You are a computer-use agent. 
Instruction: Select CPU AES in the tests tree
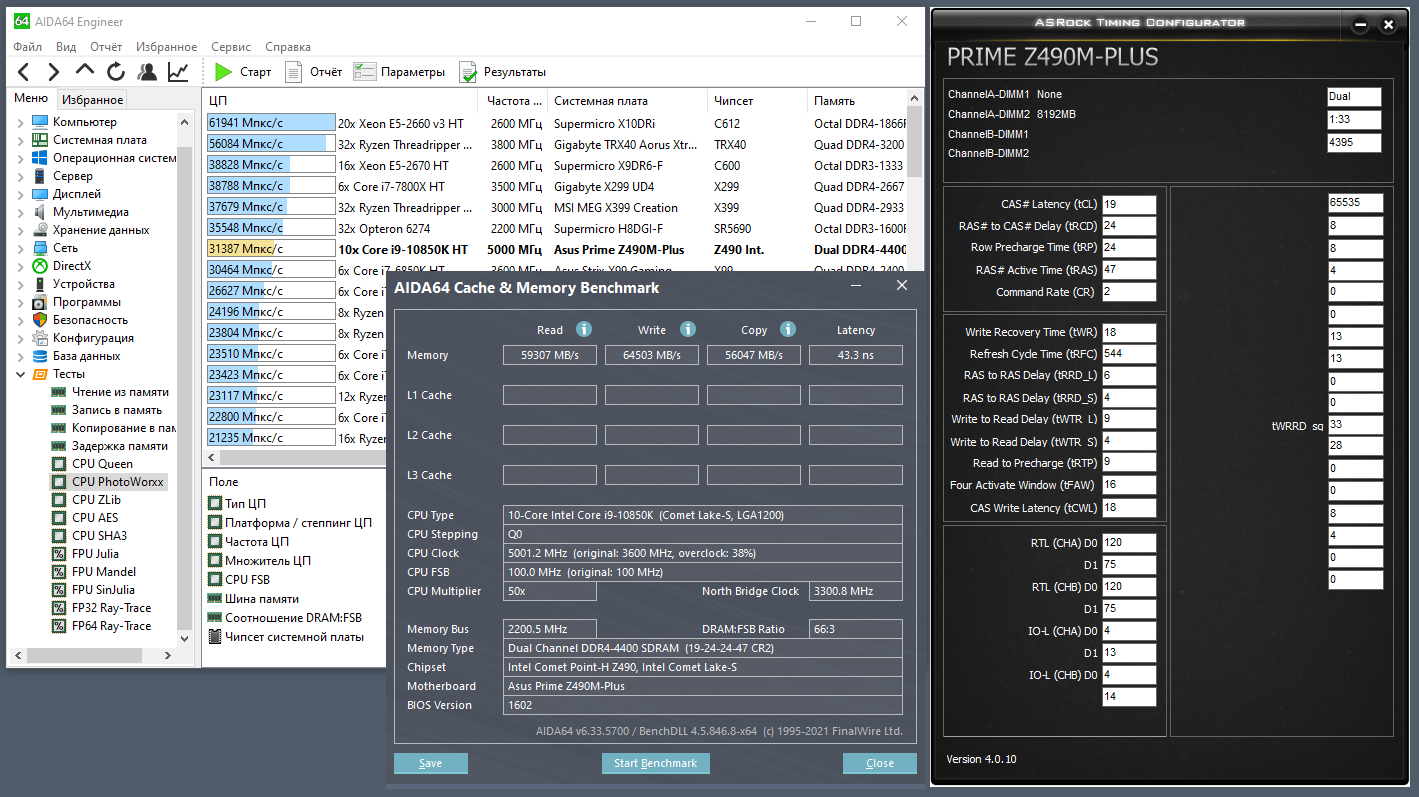click(x=95, y=518)
